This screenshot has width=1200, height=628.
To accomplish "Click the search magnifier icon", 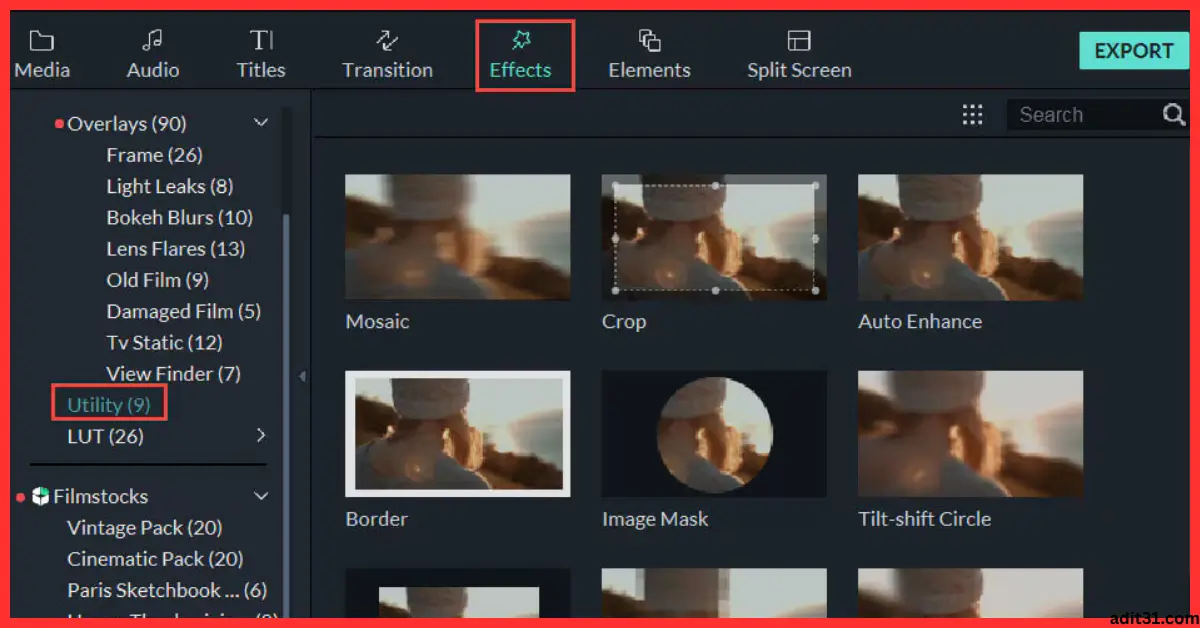I will (1174, 115).
